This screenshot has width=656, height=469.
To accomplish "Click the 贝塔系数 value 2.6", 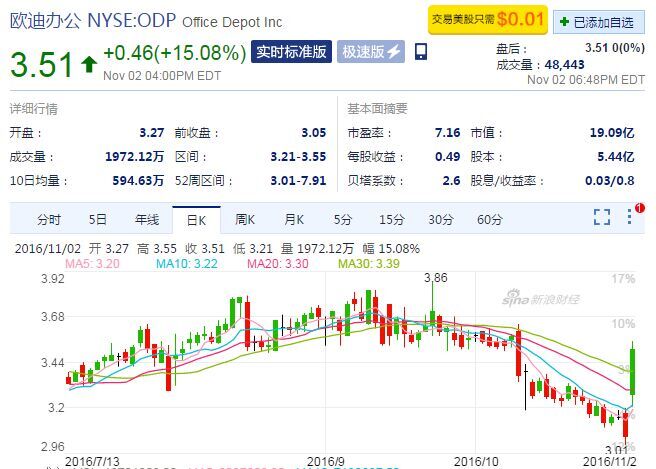I will 451,180.
